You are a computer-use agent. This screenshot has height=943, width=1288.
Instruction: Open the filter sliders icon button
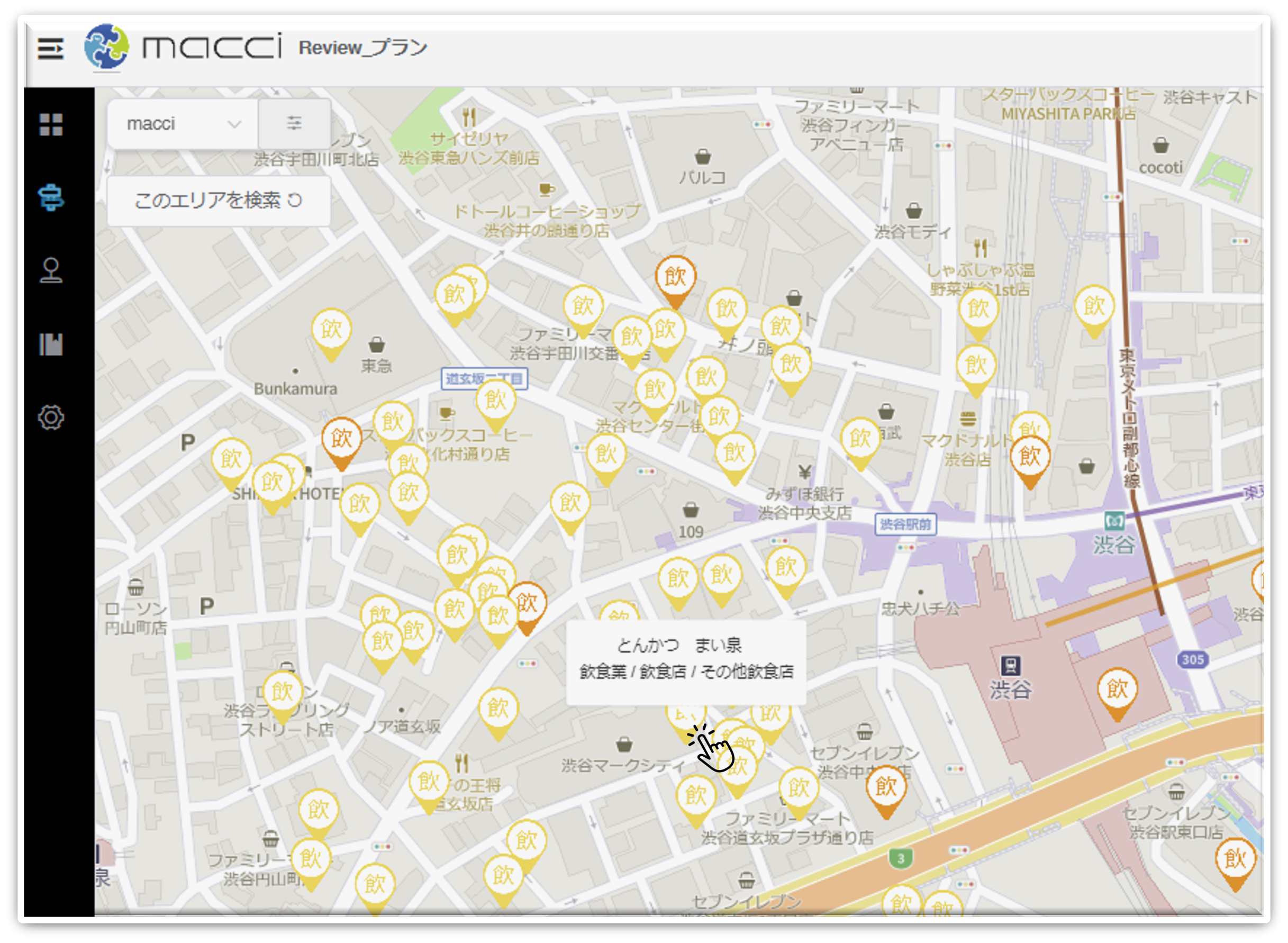(x=294, y=123)
